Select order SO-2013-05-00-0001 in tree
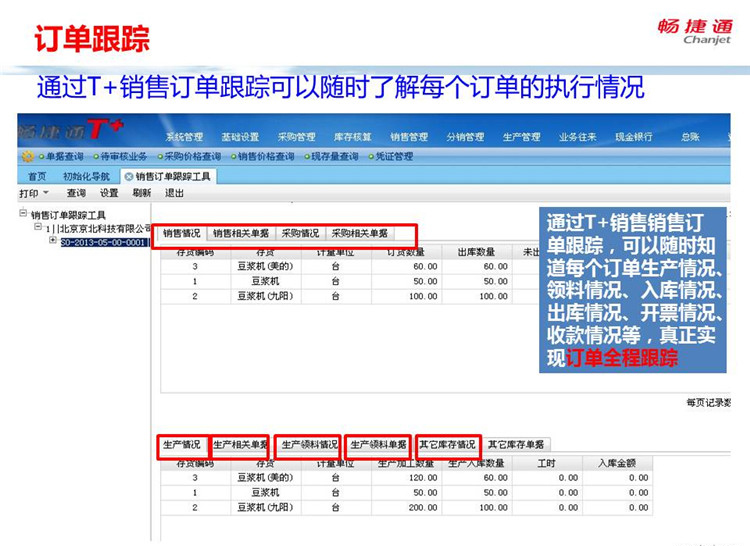 (x=104, y=242)
